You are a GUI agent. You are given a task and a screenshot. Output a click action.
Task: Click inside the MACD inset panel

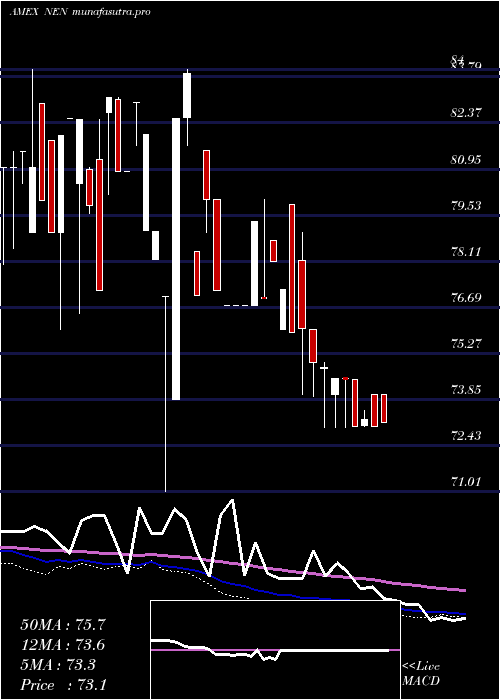point(275,650)
